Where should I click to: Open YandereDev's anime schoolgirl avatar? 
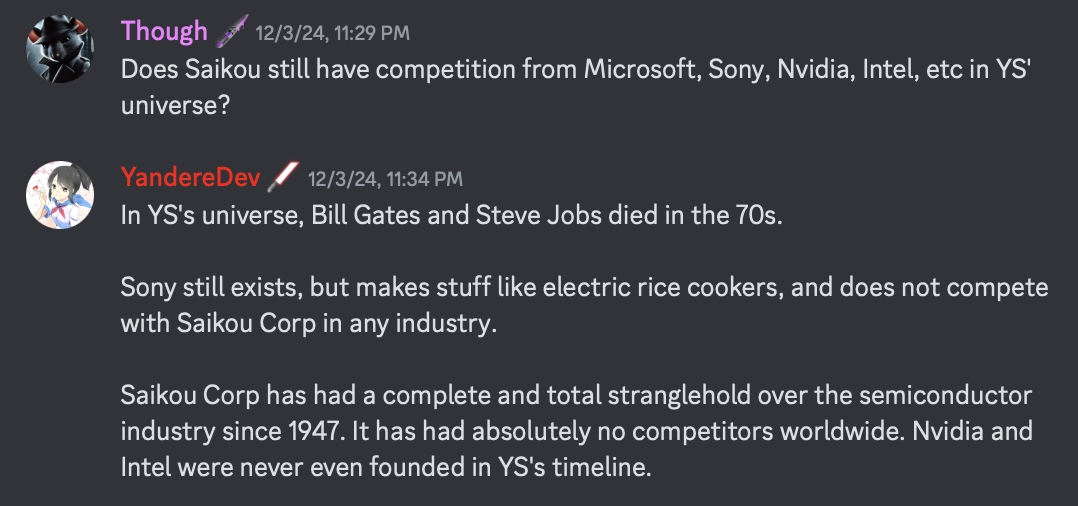[x=60, y=195]
